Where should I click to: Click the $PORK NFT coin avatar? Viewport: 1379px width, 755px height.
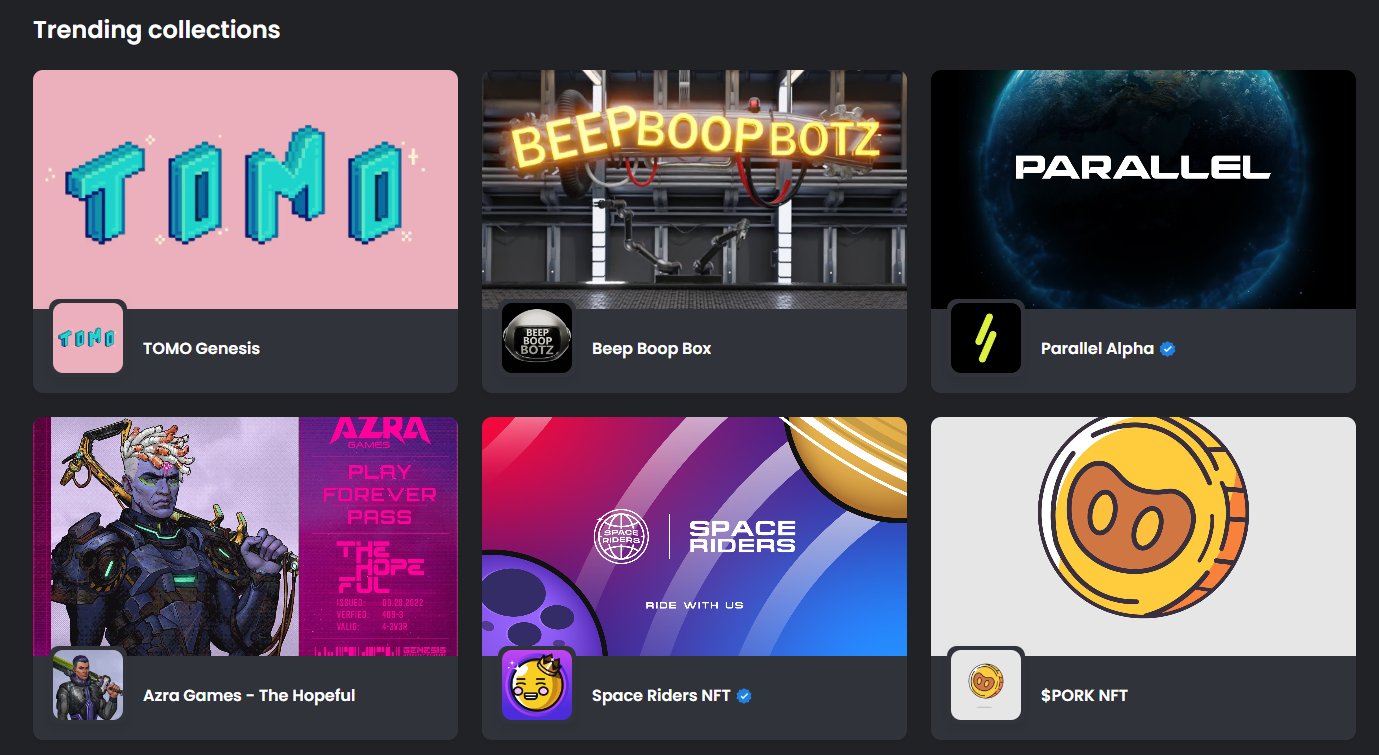coord(986,685)
